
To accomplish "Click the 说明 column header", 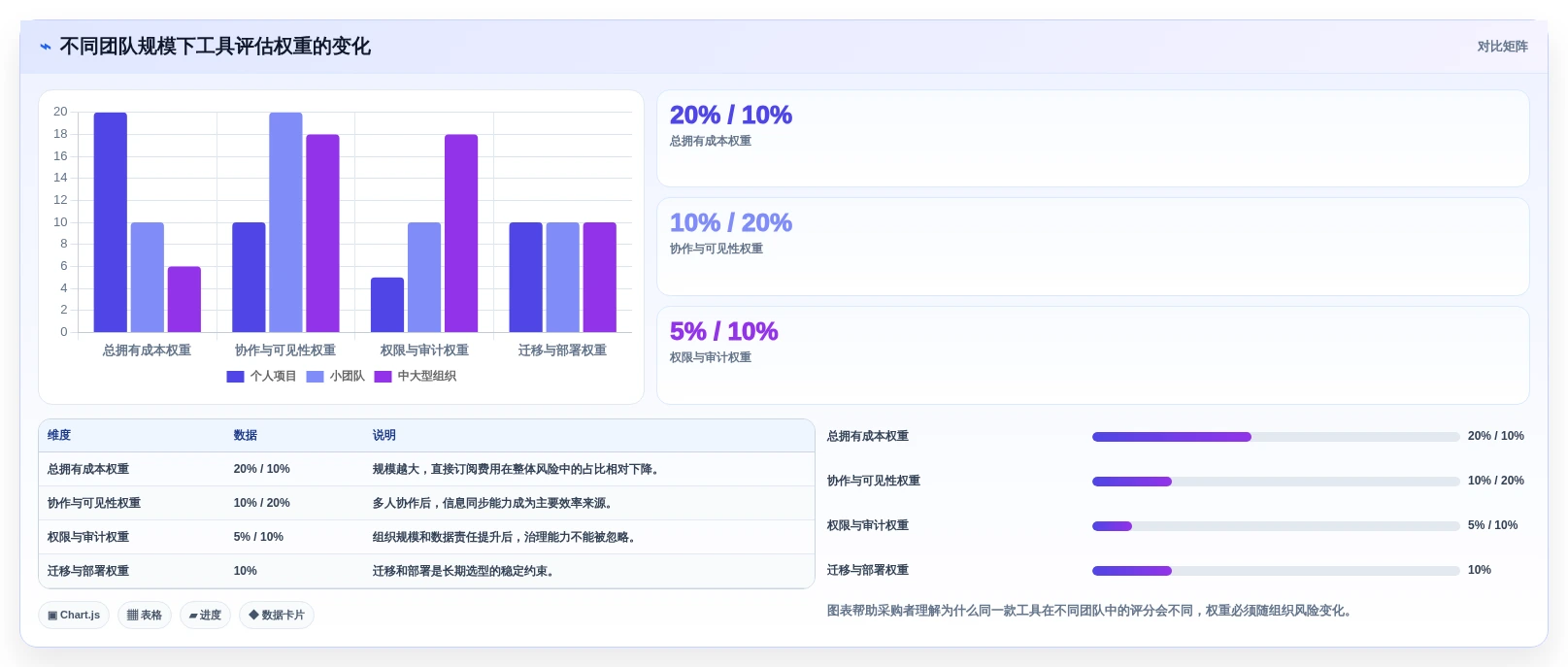I will click(384, 436).
